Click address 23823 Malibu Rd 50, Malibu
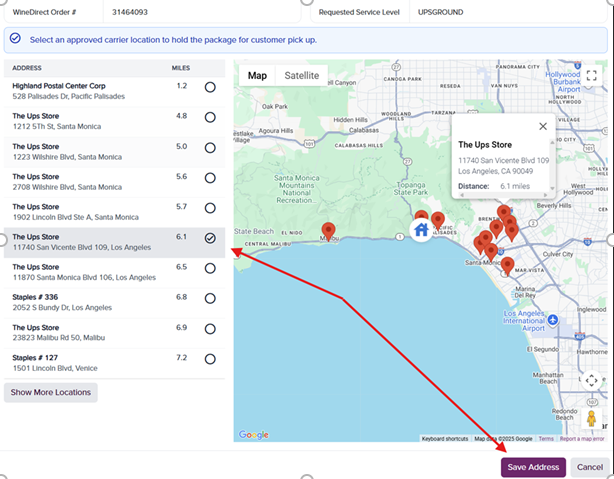 [58, 338]
